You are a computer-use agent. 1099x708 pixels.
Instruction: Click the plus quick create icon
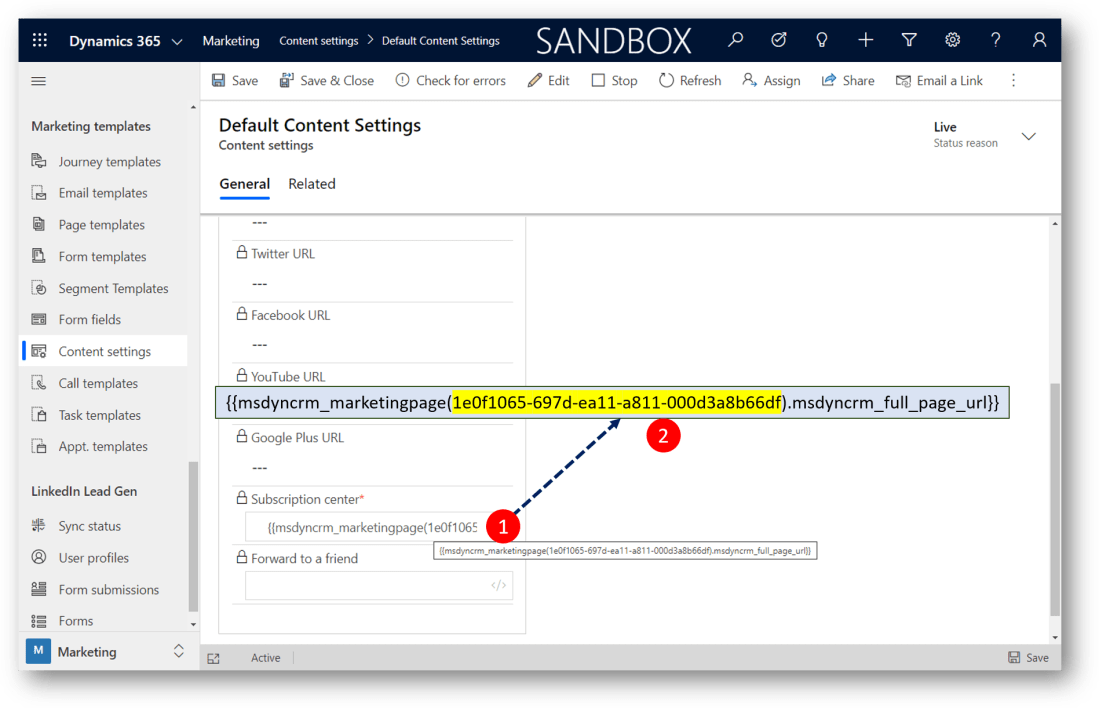coord(866,41)
